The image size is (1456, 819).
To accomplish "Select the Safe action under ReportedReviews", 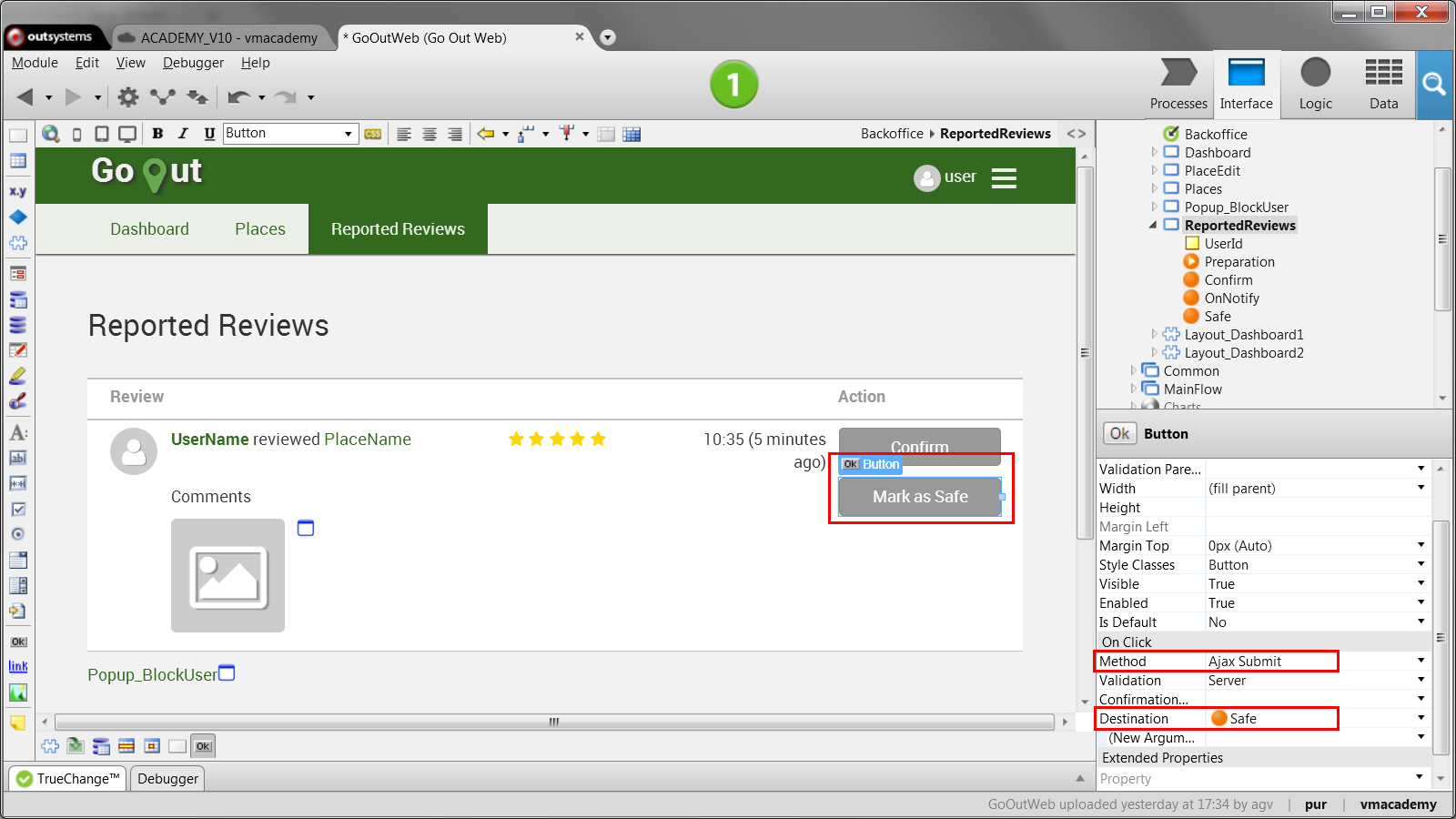I will point(1217,316).
